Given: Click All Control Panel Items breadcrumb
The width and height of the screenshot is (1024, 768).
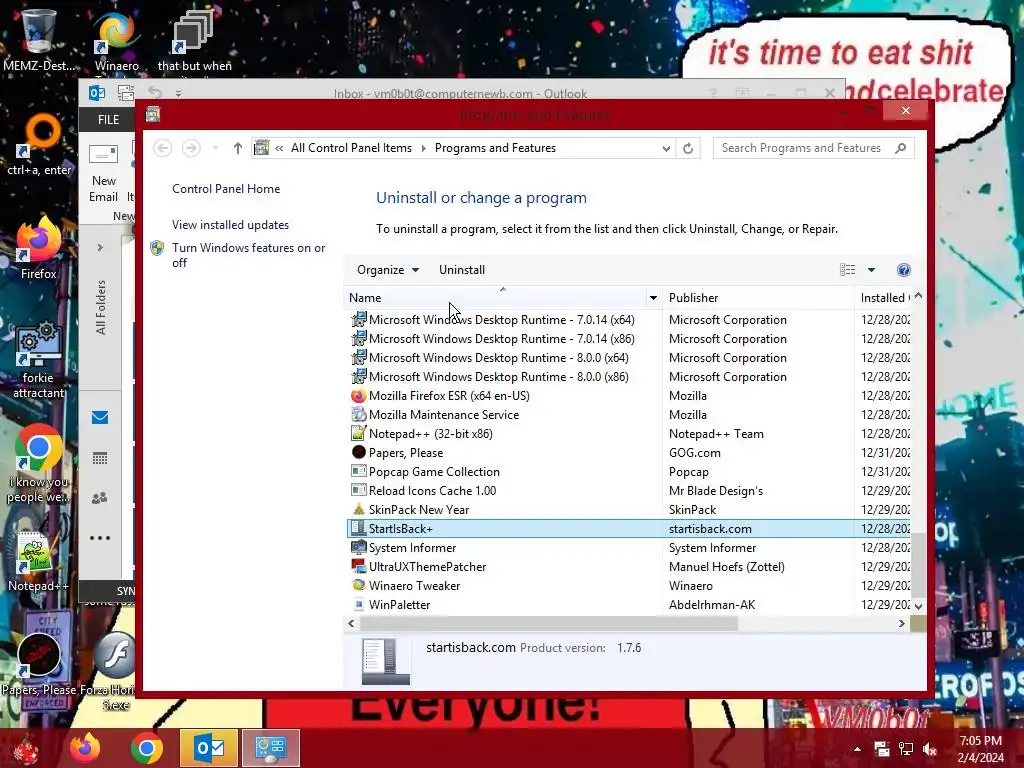Looking at the screenshot, I should tap(351, 148).
